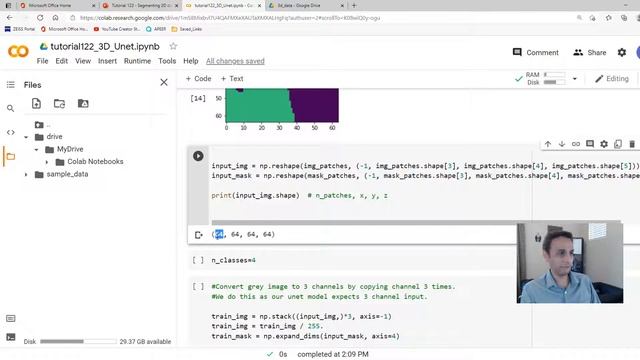Viewport: 640px width, 360px height.
Task: Open browser home button
Action: click(x=56, y=18)
